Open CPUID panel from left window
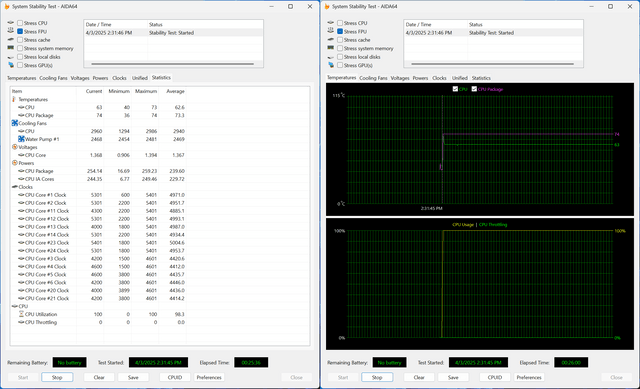Viewport: 640px width, 389px height. 175,377
